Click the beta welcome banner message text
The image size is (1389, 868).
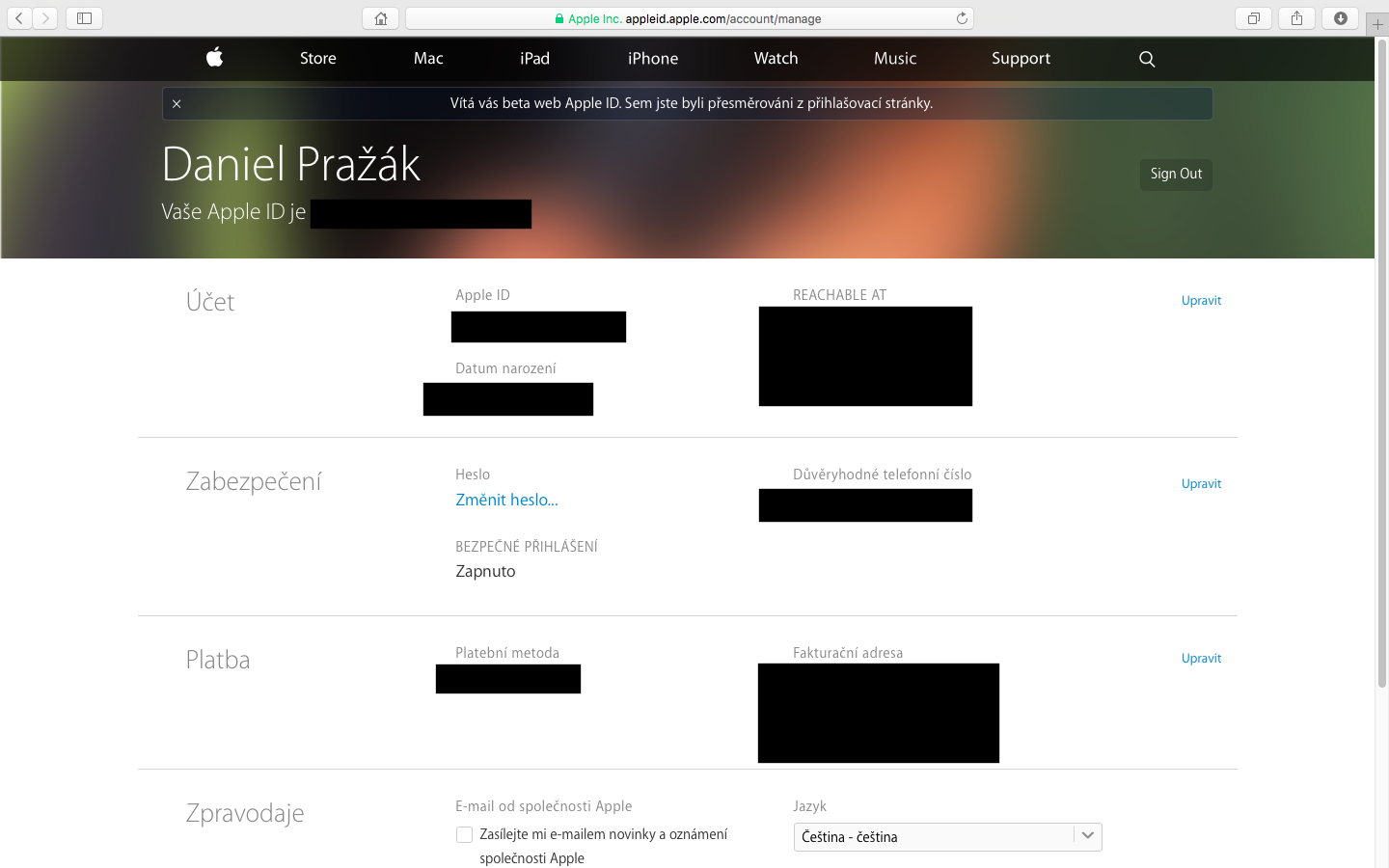(x=692, y=103)
